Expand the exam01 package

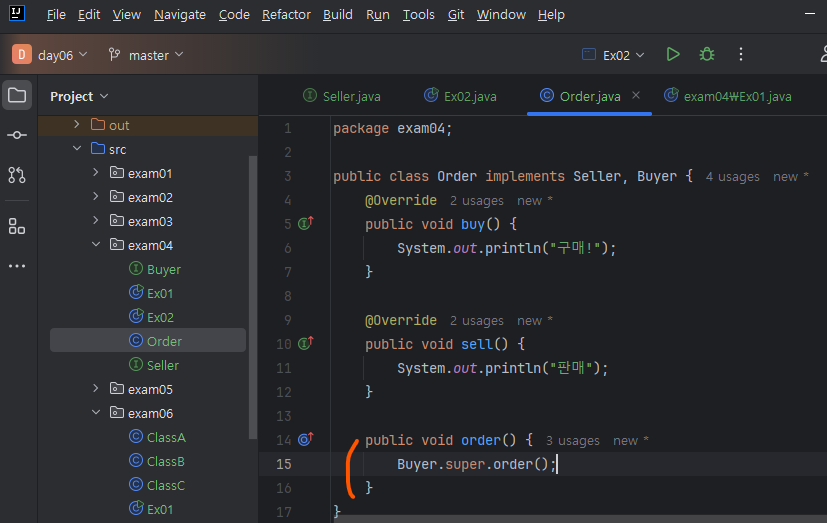click(95, 172)
